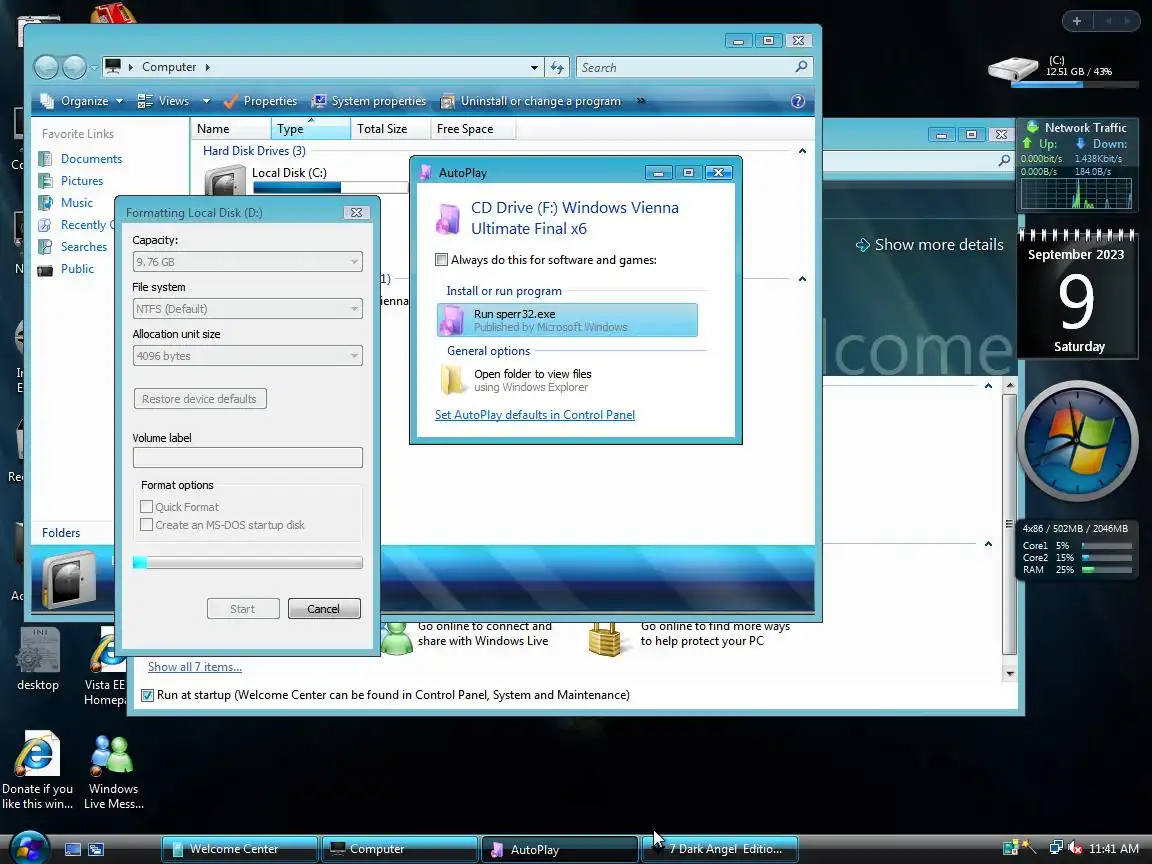Click the Start button in Format dialog
The height and width of the screenshot is (864, 1152).
point(242,608)
